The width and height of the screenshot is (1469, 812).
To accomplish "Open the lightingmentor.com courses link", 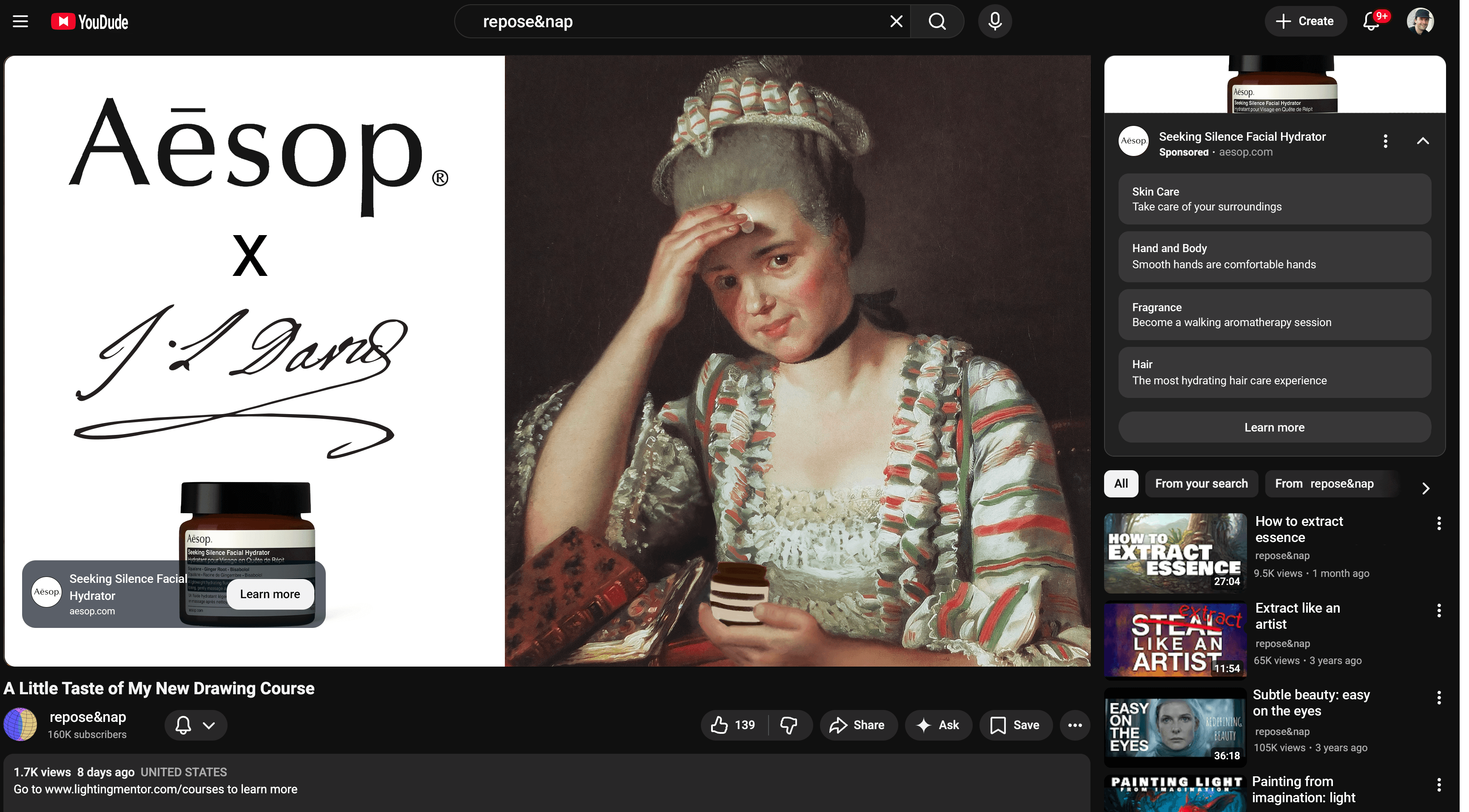I will (134, 789).
